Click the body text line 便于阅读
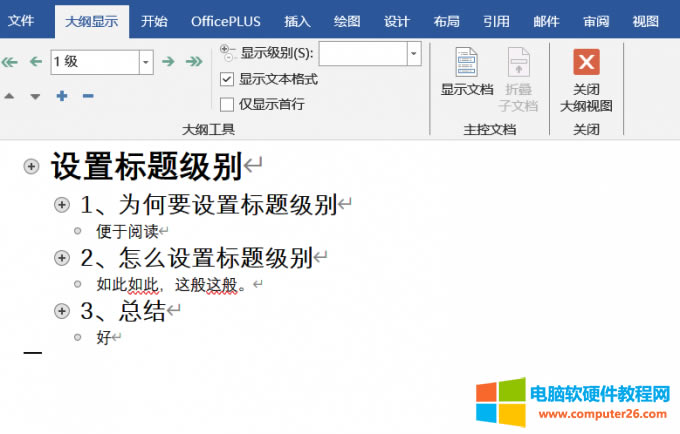Image resolution: width=680 pixels, height=434 pixels. (x=127, y=231)
